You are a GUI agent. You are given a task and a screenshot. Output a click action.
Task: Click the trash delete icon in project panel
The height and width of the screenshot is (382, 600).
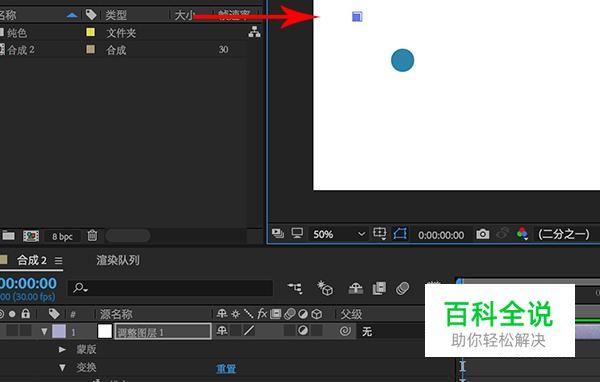click(92, 235)
